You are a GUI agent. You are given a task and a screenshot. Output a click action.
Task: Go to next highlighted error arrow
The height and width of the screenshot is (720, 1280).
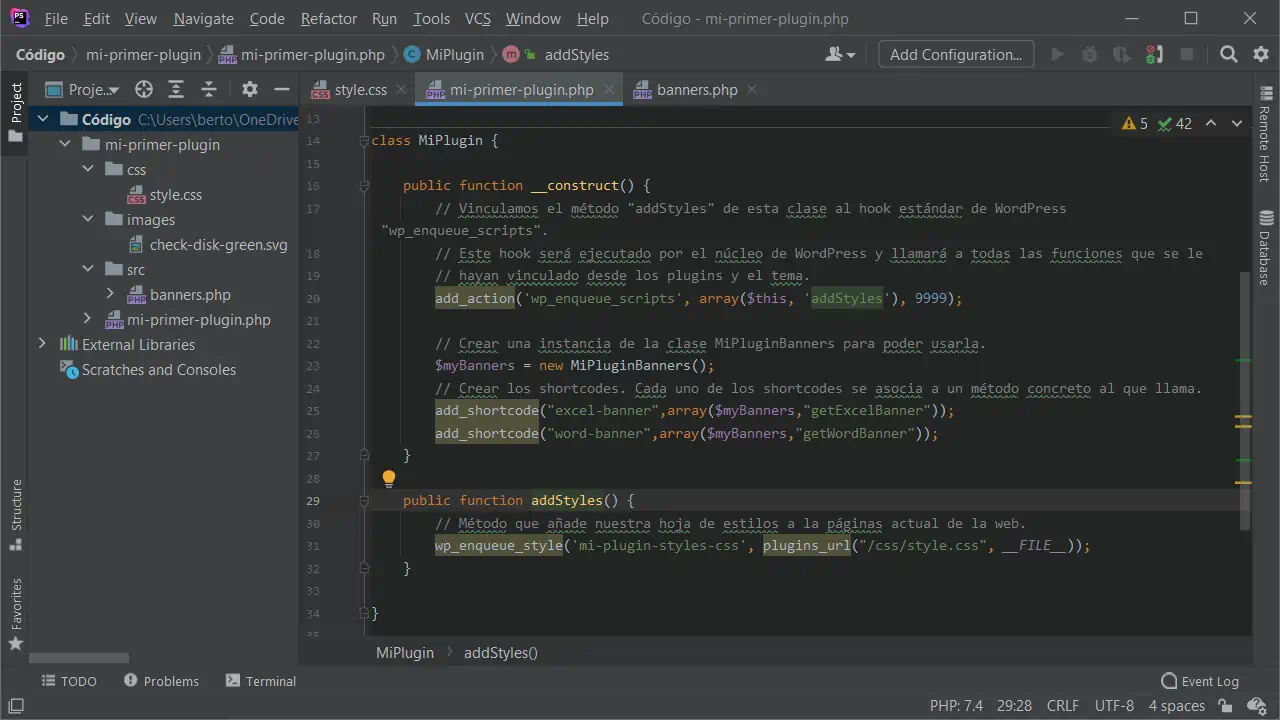(x=1237, y=123)
